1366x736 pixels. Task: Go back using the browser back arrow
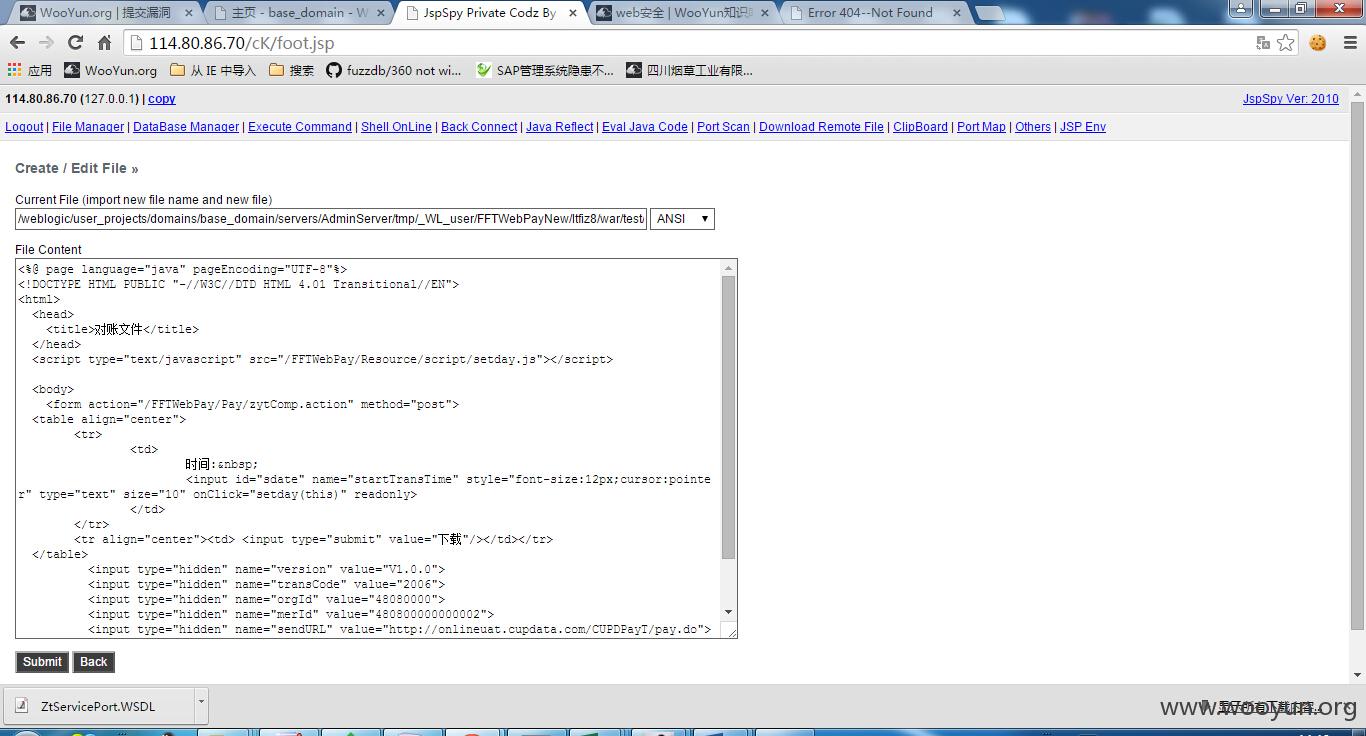point(17,43)
